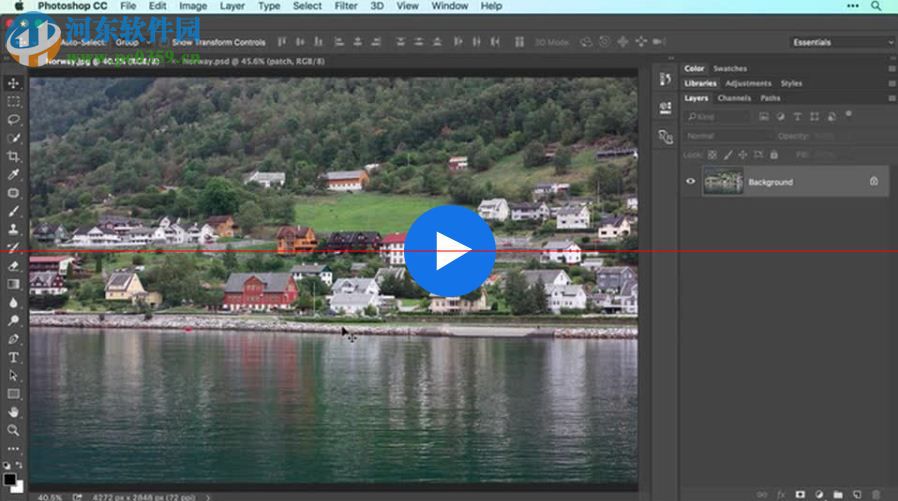Select the Eyedropper tool
Viewport: 898px width, 501px height.
(13, 175)
